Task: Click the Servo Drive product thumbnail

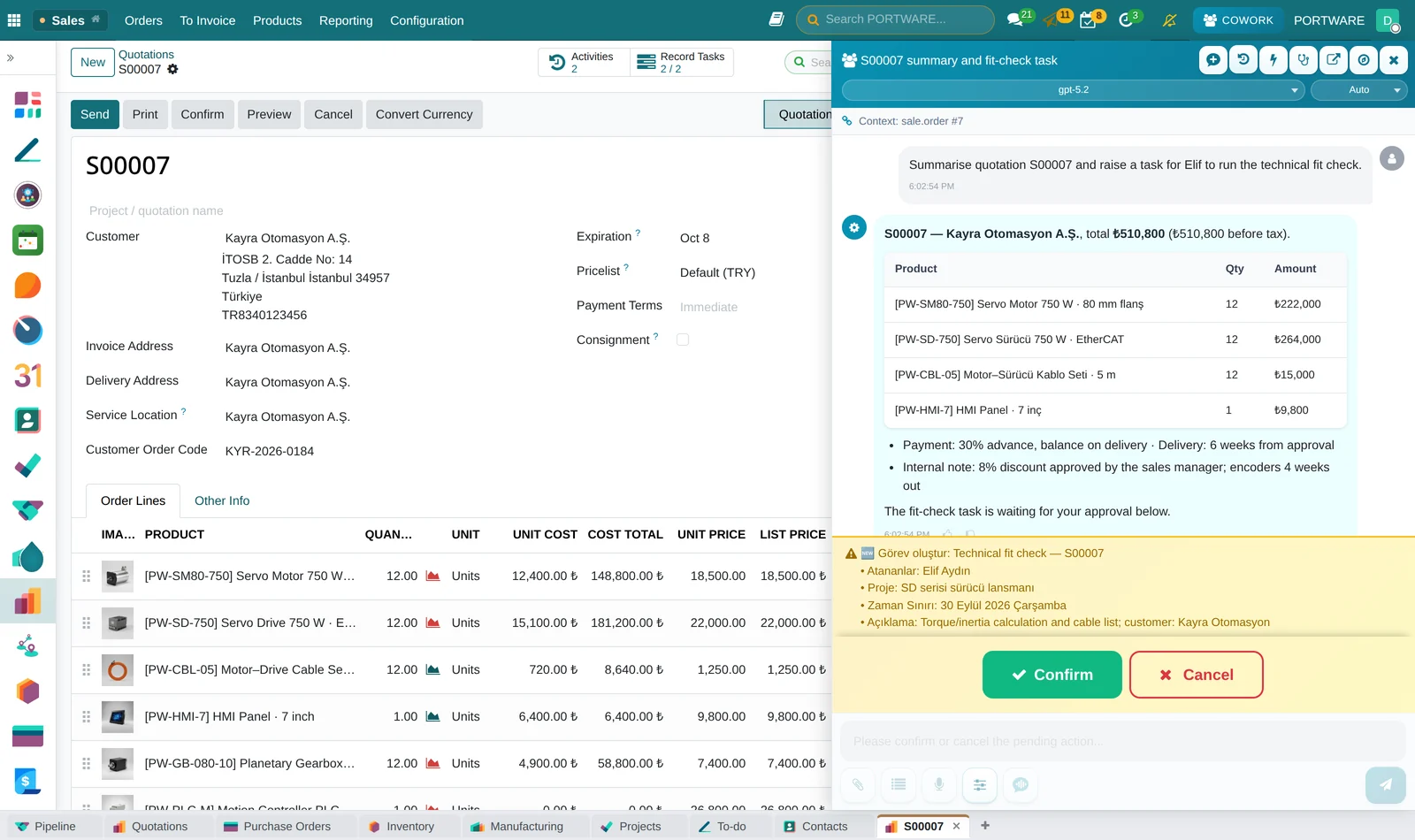Action: (118, 623)
